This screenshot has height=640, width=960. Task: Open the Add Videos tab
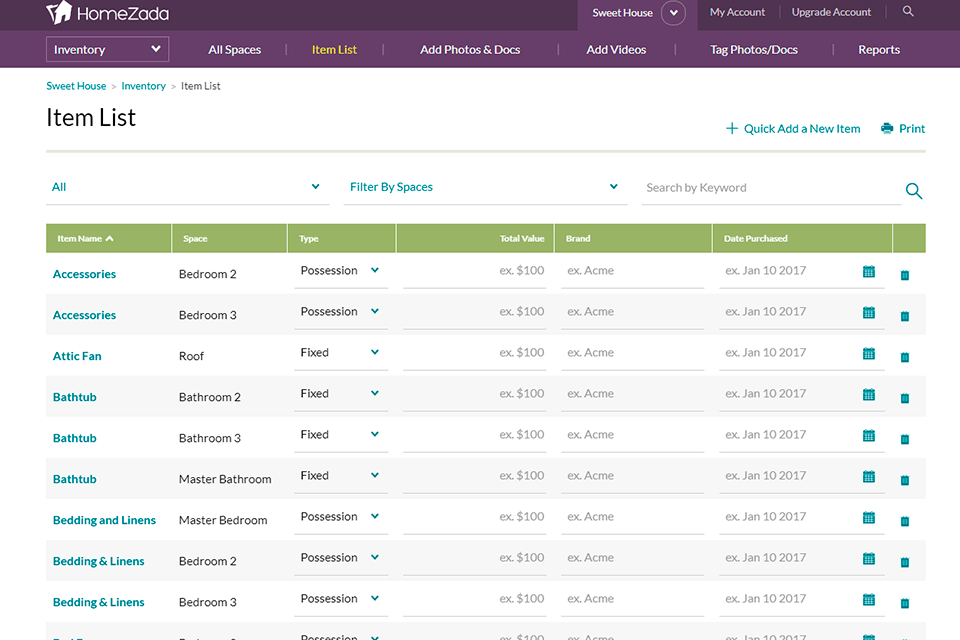(x=616, y=50)
